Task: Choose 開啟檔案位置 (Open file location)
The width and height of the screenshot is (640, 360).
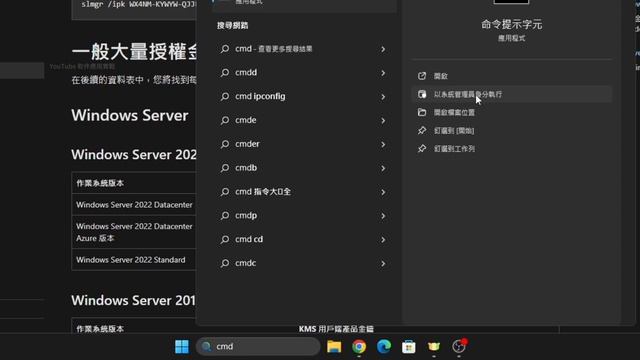Action: (512, 112)
